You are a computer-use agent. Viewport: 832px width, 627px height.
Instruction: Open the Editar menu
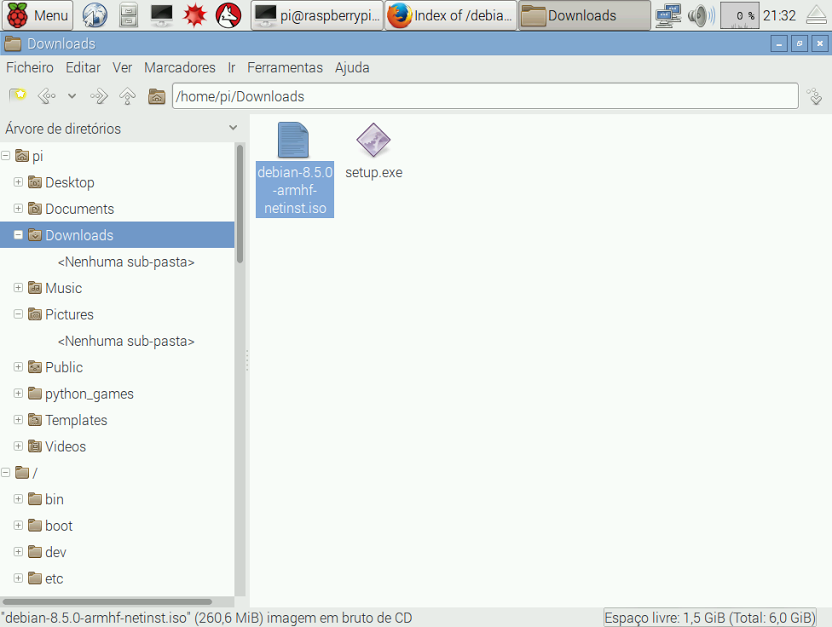(x=83, y=68)
